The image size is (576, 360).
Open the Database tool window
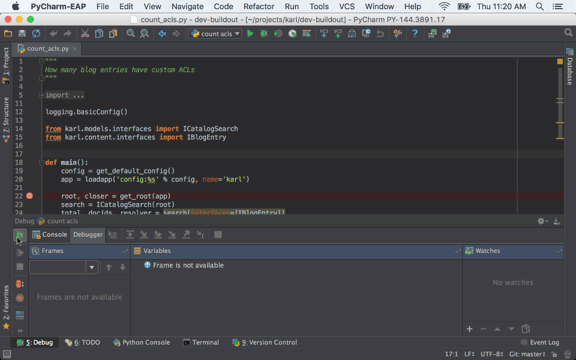[570, 66]
